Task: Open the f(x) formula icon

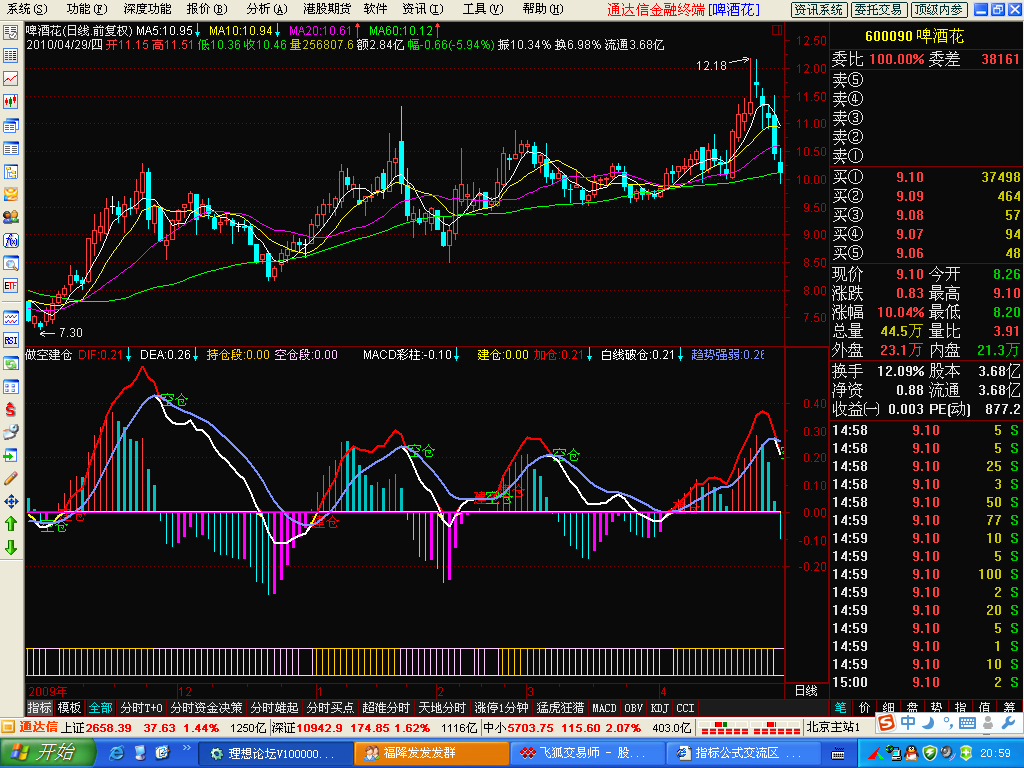Action: (10, 240)
